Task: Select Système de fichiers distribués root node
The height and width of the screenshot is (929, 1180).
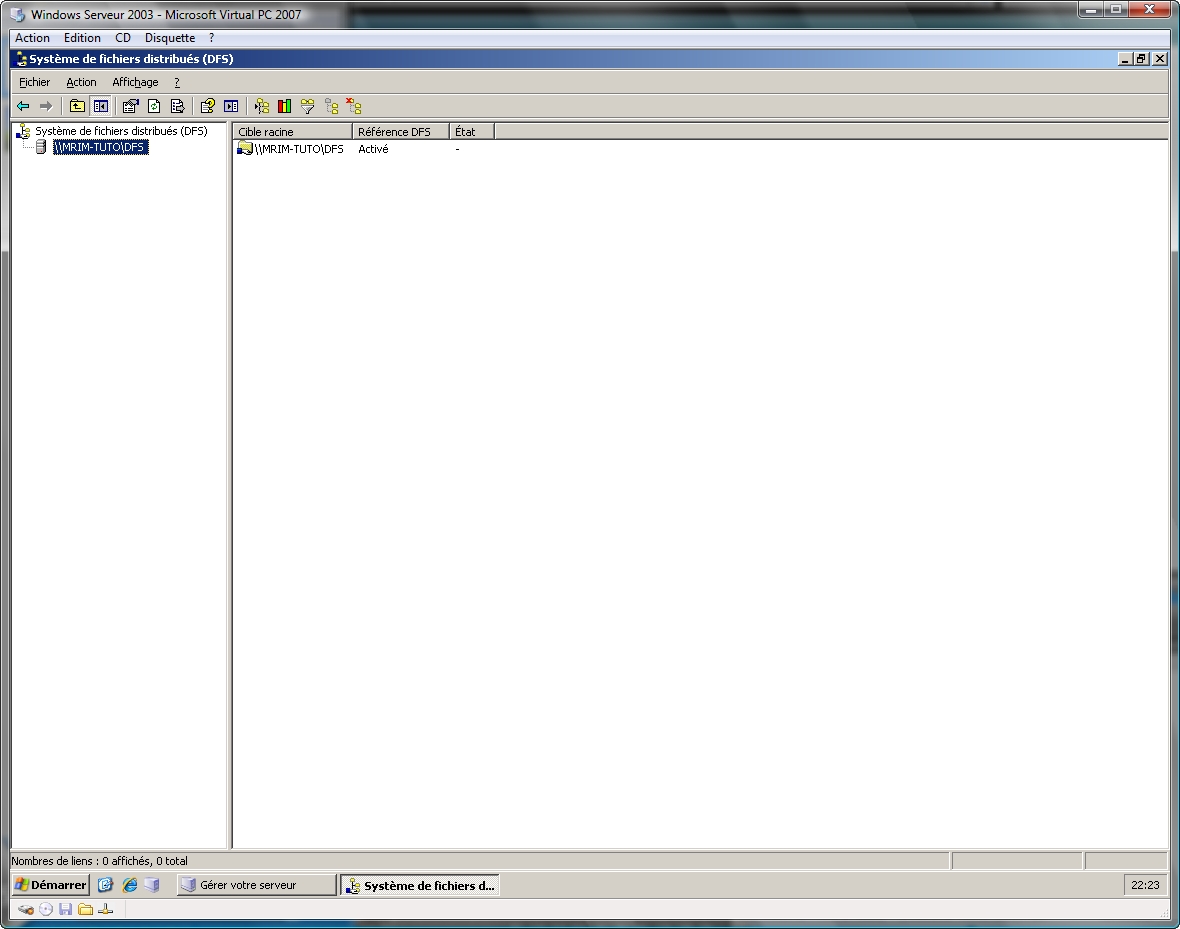Action: click(121, 131)
